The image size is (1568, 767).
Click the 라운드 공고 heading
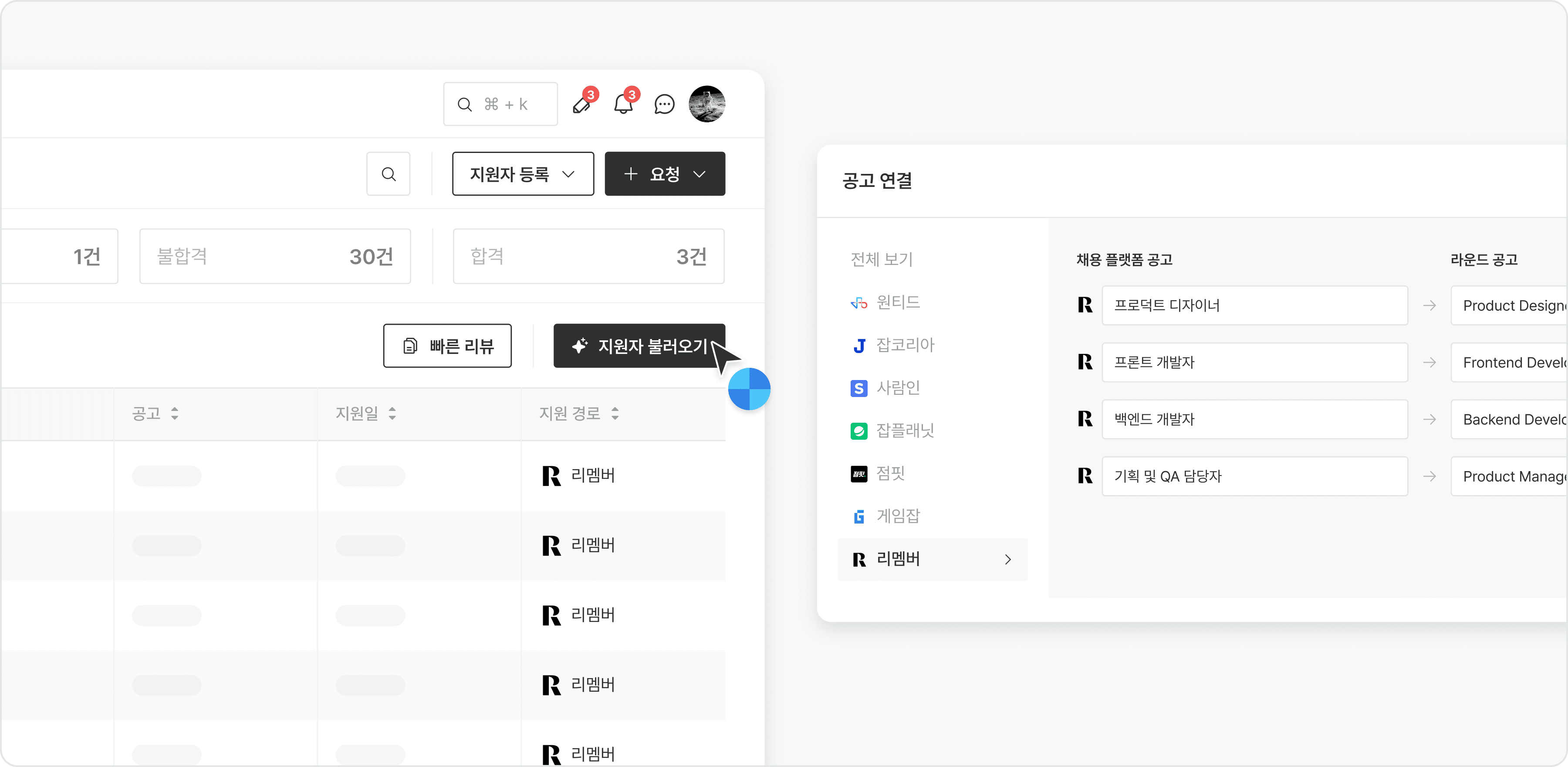1484,260
